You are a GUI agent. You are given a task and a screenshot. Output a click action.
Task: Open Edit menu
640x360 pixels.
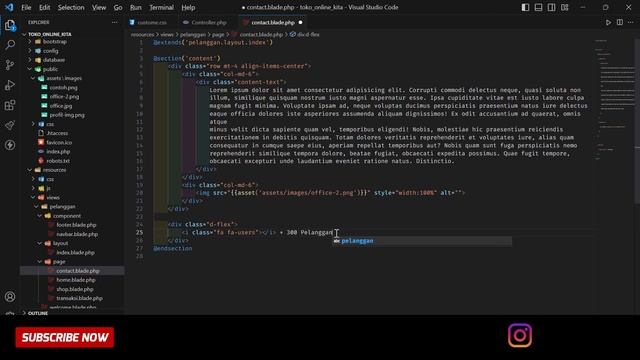44,7
